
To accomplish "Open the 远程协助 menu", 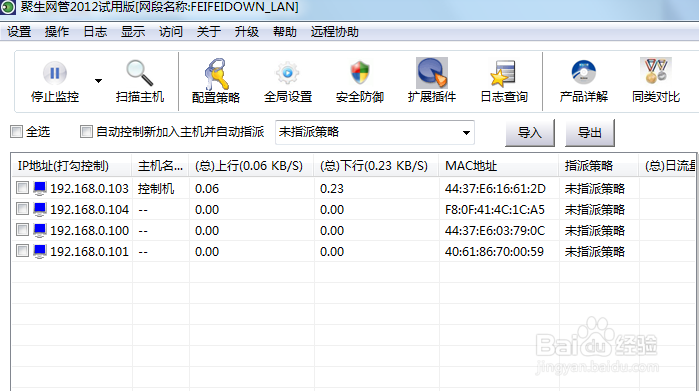I will coord(334,32).
